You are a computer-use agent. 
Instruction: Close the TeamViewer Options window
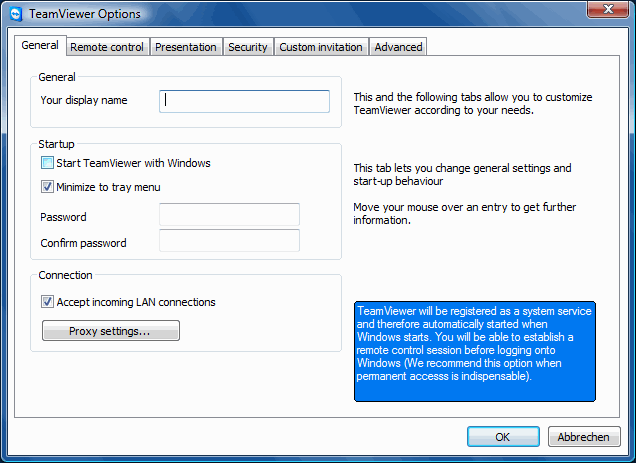tap(608, 9)
